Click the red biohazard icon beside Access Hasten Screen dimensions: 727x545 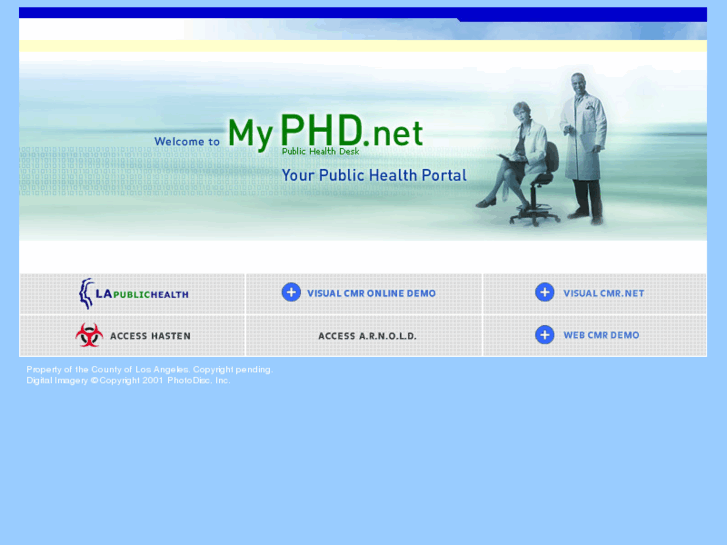click(x=89, y=335)
